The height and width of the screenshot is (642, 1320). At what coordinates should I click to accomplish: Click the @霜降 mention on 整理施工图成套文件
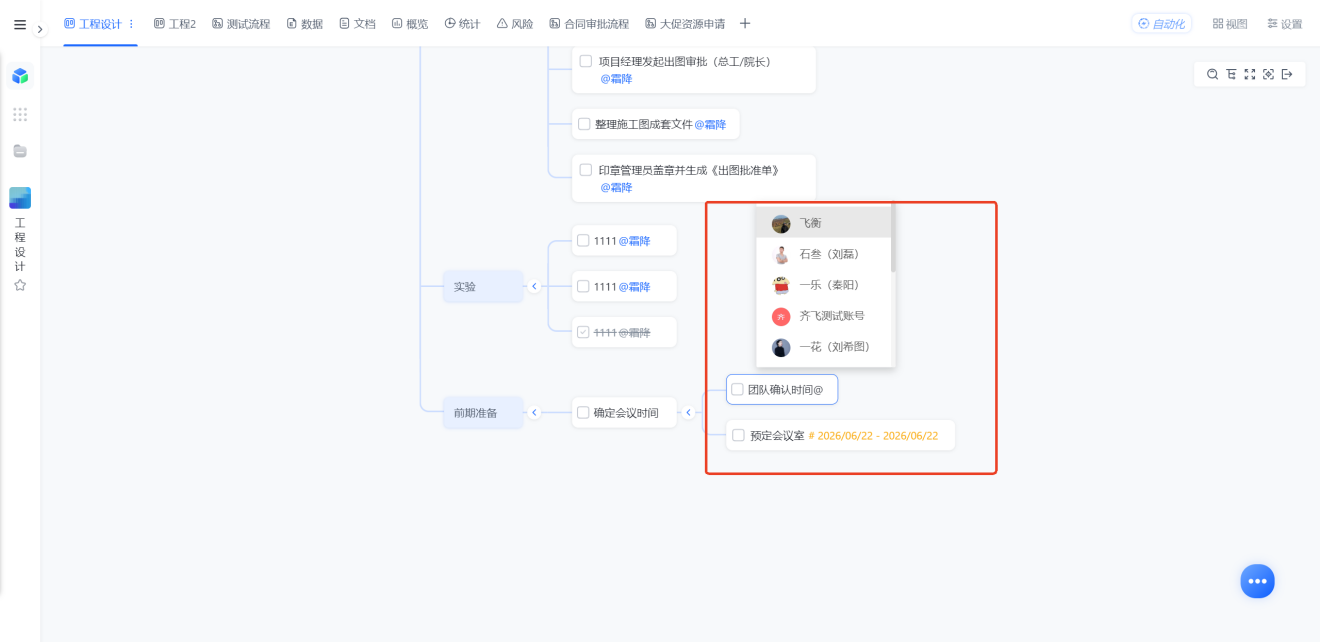click(710, 124)
